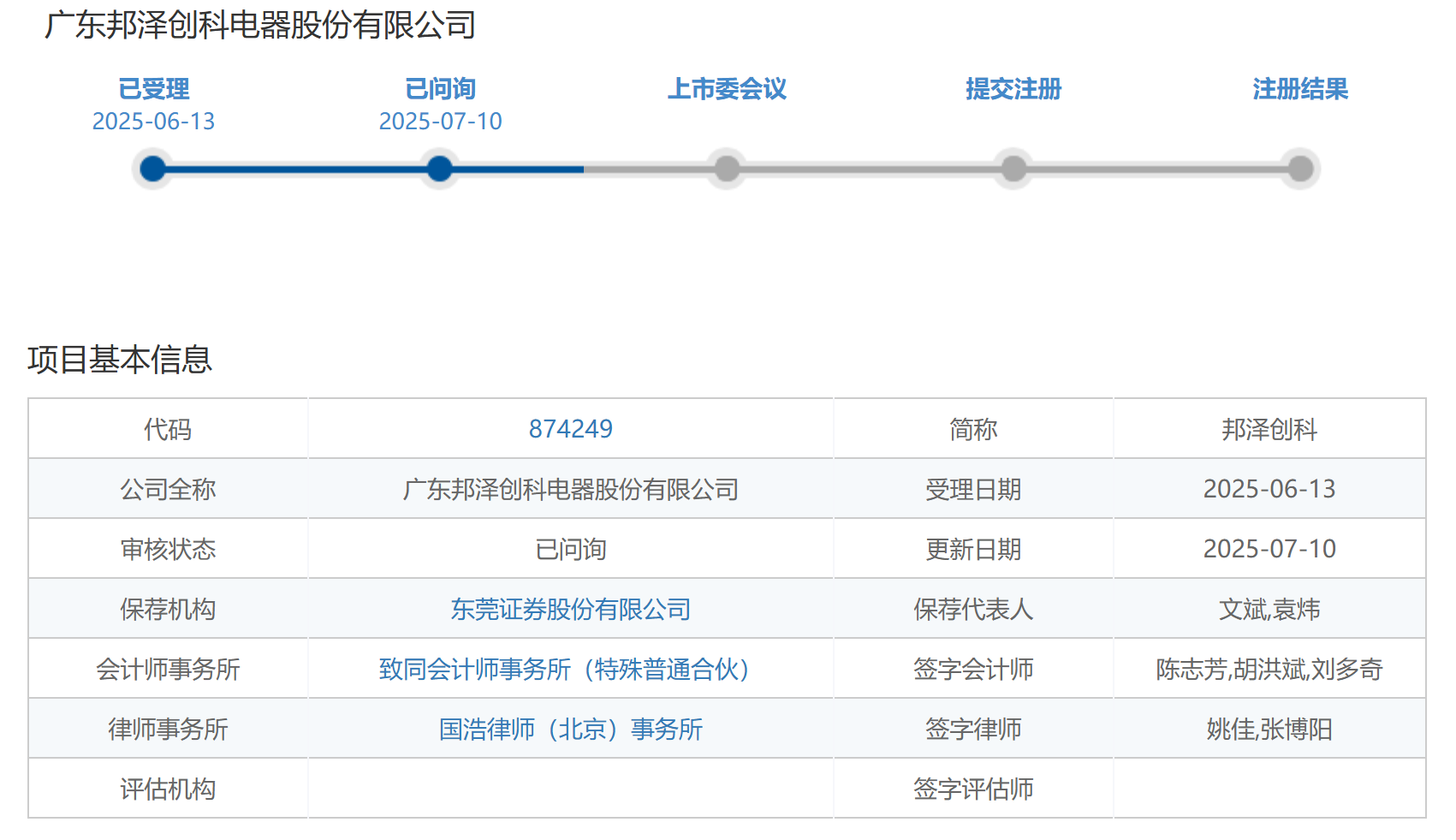Open 东莞证券股份有限公司 sponsor link
1456x840 pixels.
pos(571,609)
